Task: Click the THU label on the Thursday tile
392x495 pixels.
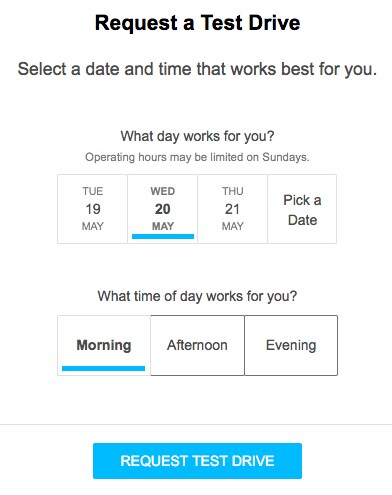Action: [x=233, y=191]
